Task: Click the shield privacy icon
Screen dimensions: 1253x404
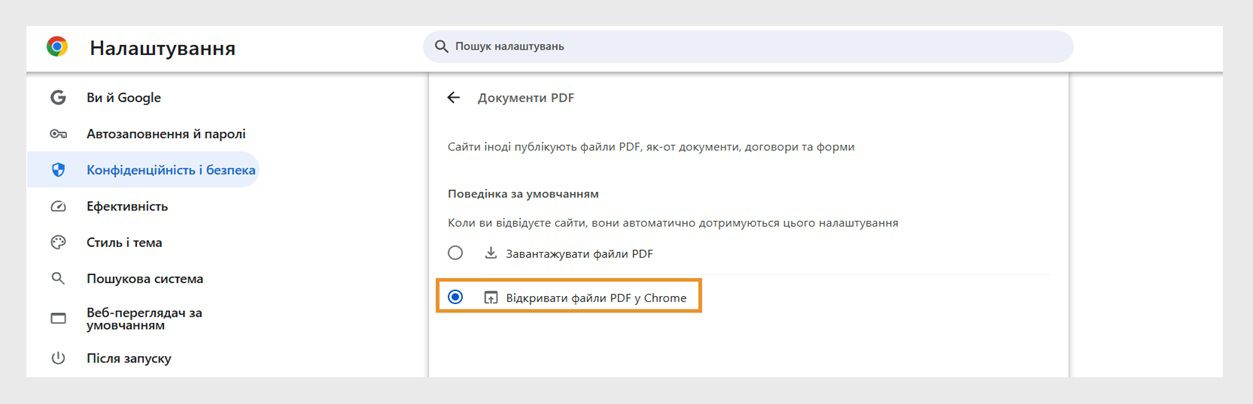Action: pos(58,170)
